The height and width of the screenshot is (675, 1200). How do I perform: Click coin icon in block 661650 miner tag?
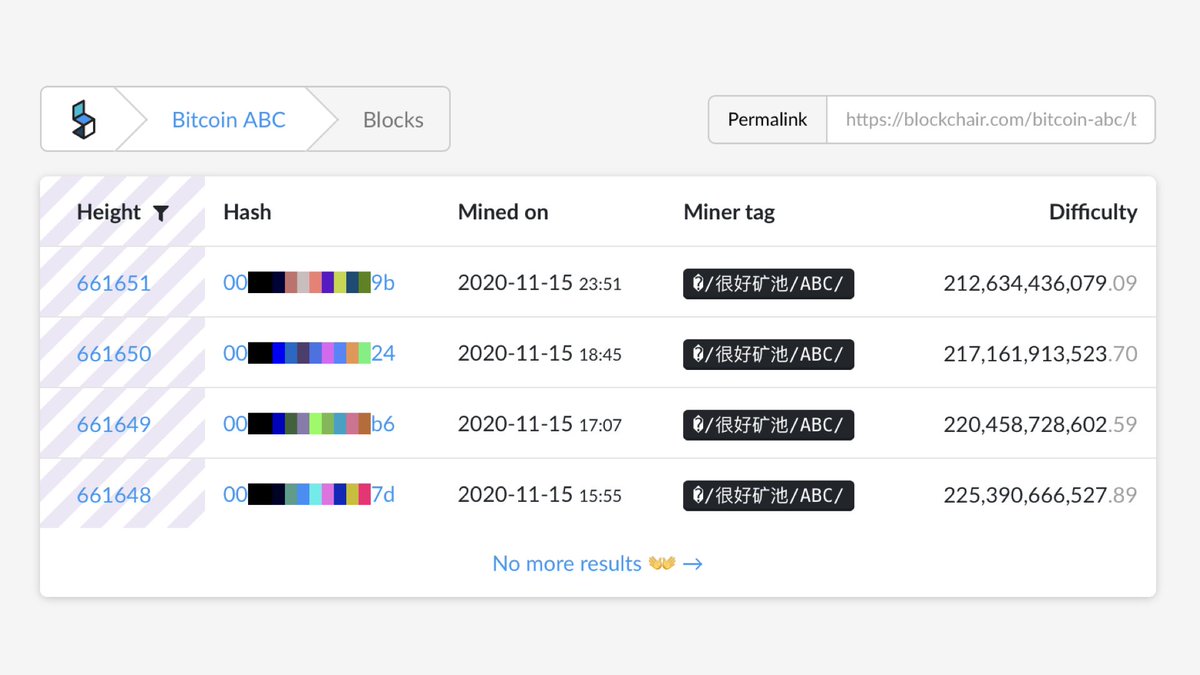pos(697,354)
